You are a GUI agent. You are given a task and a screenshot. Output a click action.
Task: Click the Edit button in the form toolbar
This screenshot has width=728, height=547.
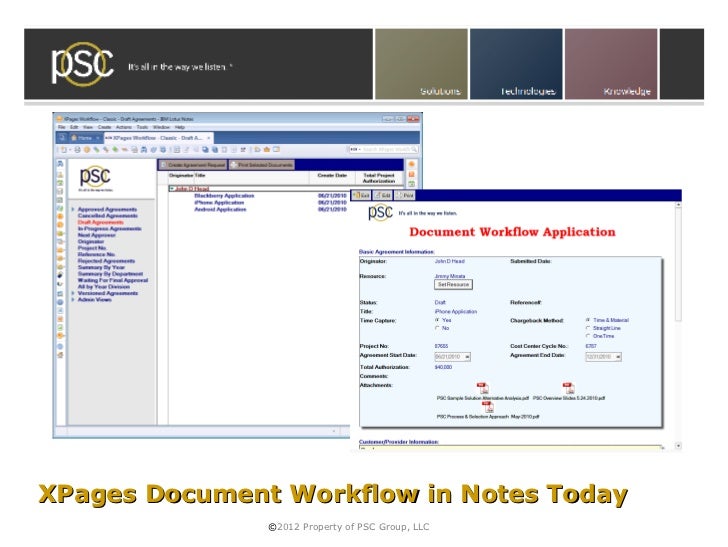(383, 195)
